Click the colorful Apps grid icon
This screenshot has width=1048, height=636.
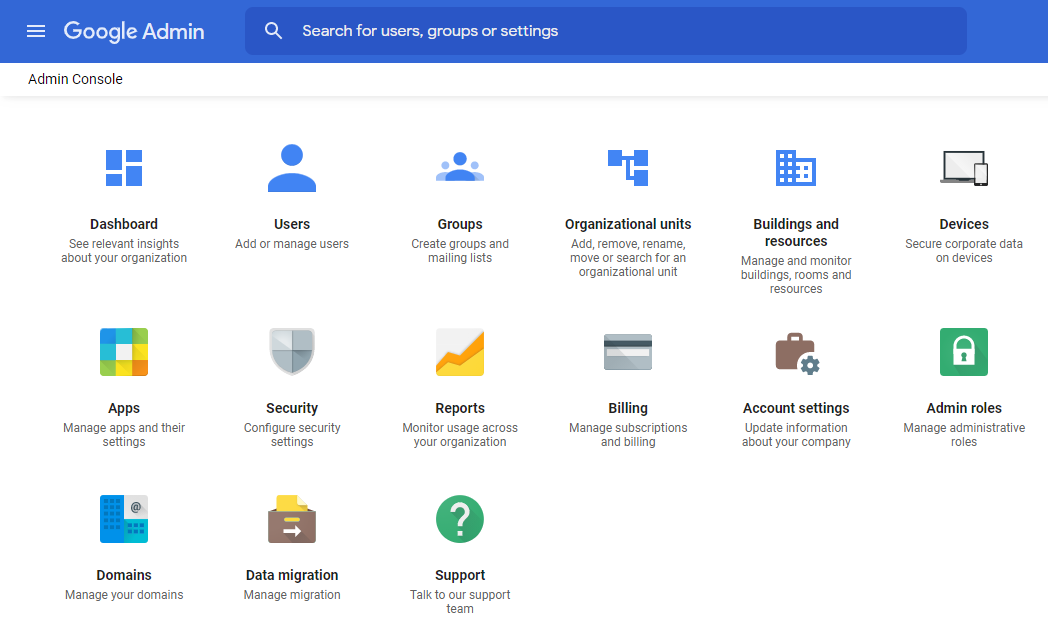tap(124, 352)
